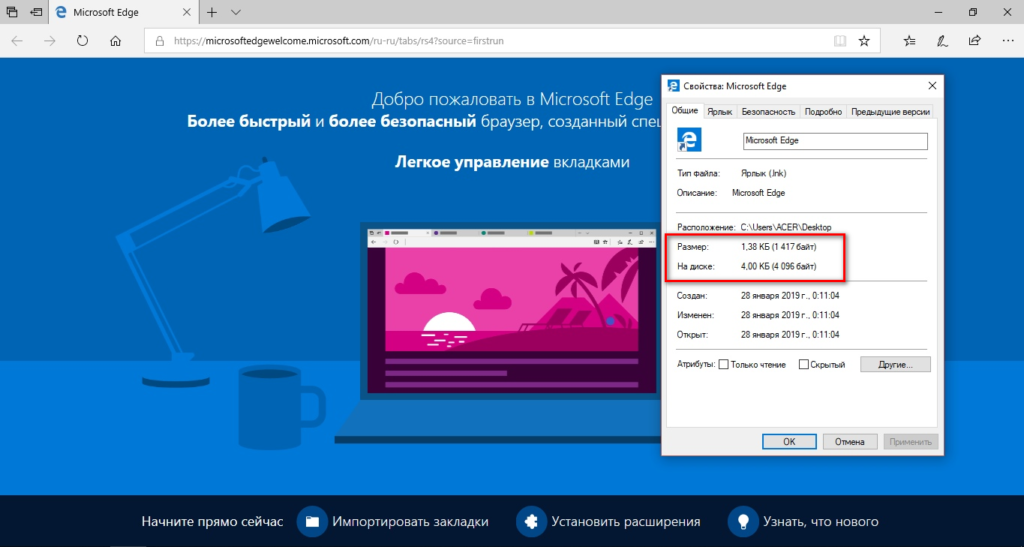The height and width of the screenshot is (547, 1024).
Task: Add page to favorites with star icon
Action: coord(864,40)
